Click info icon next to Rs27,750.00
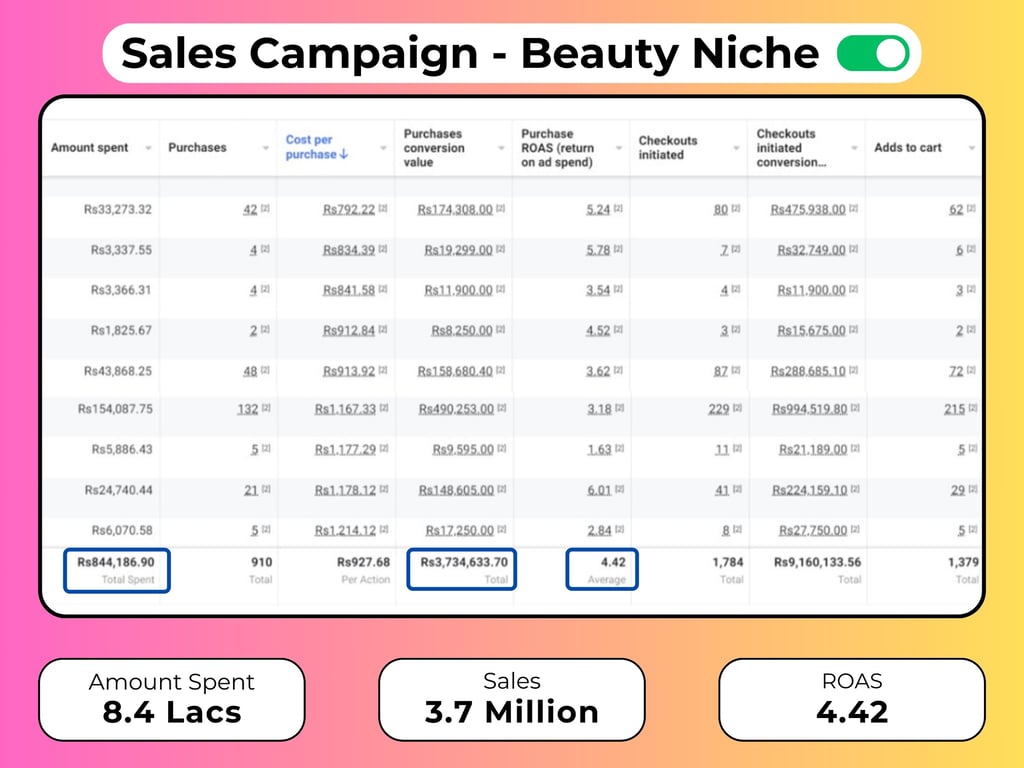Viewport: 1024px width, 768px height. (x=855, y=529)
